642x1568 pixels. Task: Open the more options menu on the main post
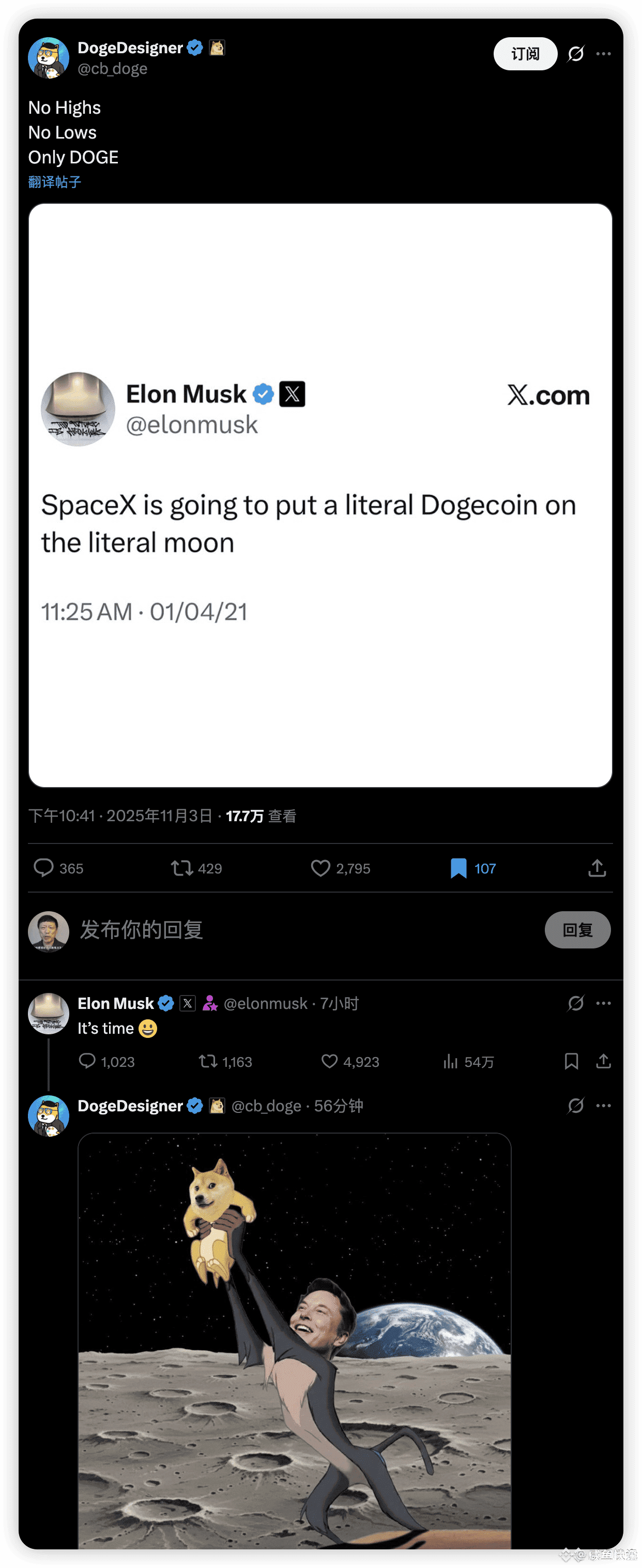click(x=603, y=54)
